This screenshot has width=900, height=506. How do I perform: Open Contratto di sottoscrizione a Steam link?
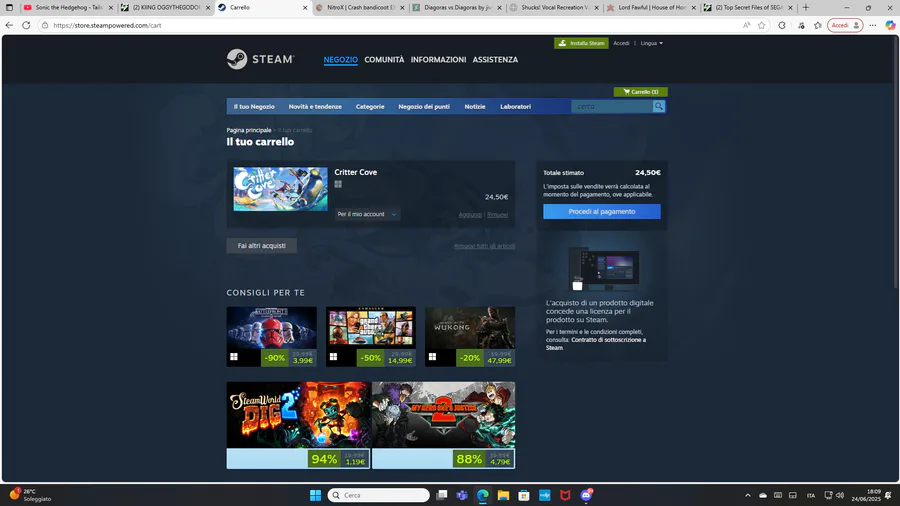(x=595, y=344)
